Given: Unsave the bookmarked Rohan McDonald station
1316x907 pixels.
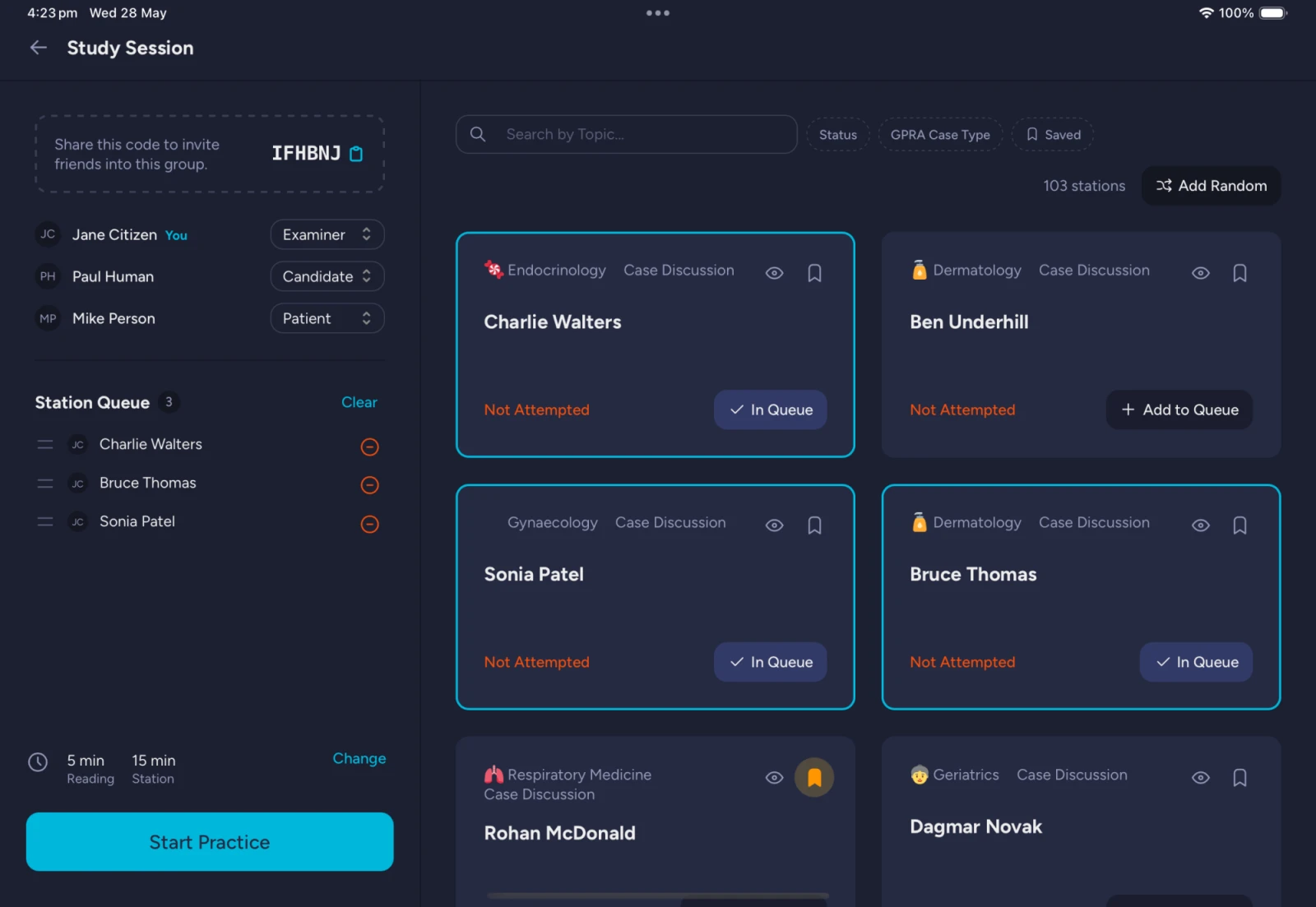Looking at the screenshot, I should coord(813,777).
